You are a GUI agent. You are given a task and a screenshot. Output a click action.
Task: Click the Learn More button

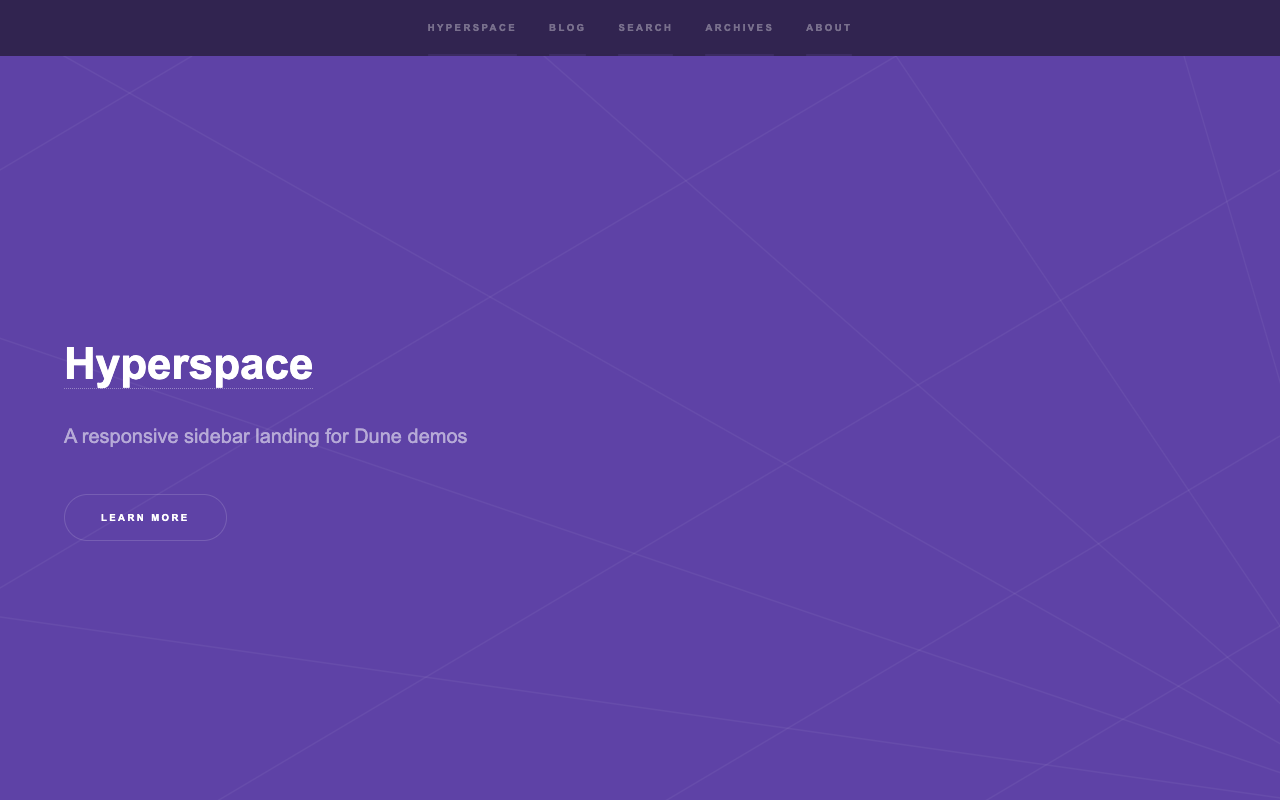click(145, 517)
